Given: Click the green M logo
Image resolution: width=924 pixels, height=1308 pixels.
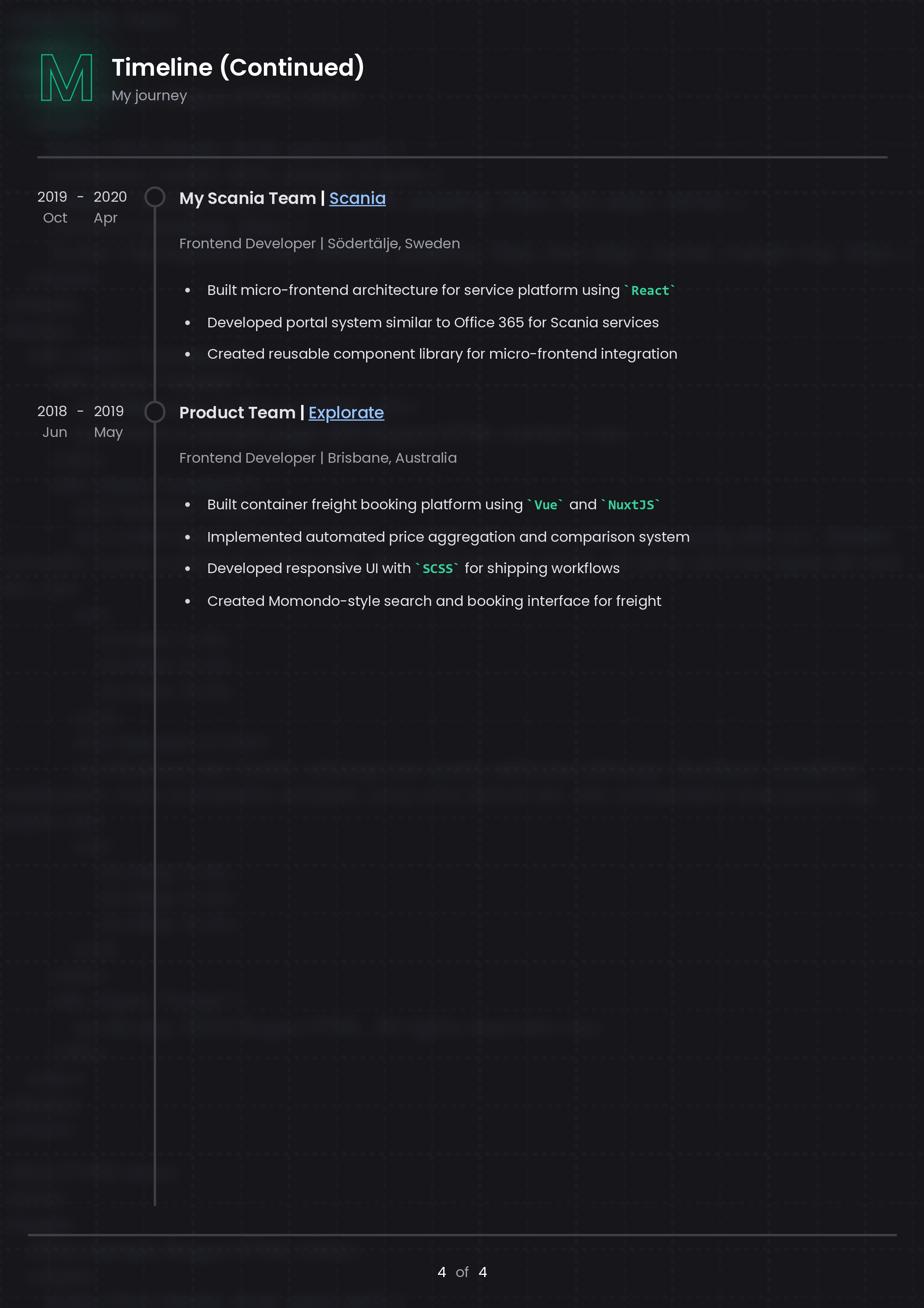Looking at the screenshot, I should [x=67, y=78].
